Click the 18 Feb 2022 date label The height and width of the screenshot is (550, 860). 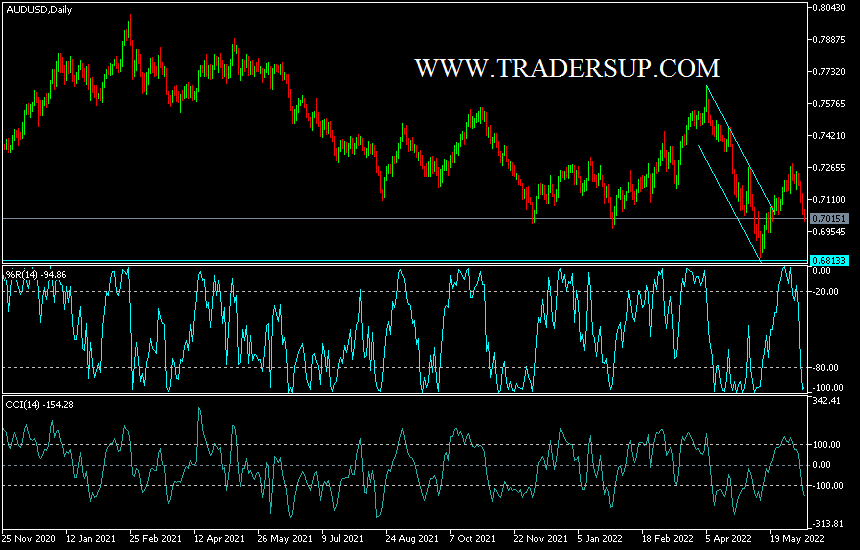point(668,538)
